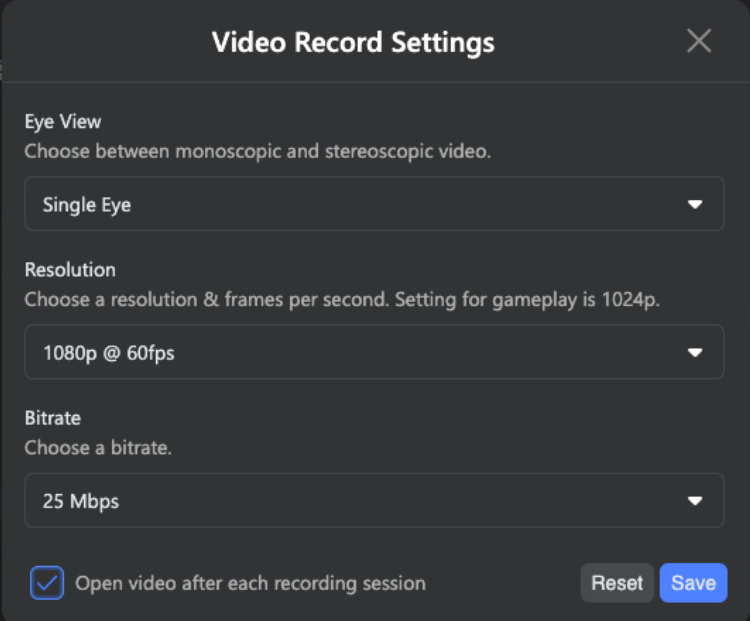Viewport: 750px width, 621px height.
Task: Open the 25 Mbps combo box
Action: [x=374, y=500]
